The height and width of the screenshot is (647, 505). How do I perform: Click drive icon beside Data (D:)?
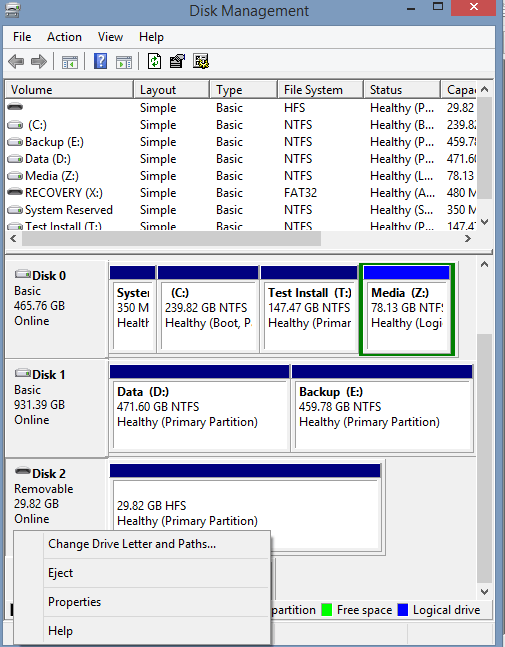coord(15,159)
